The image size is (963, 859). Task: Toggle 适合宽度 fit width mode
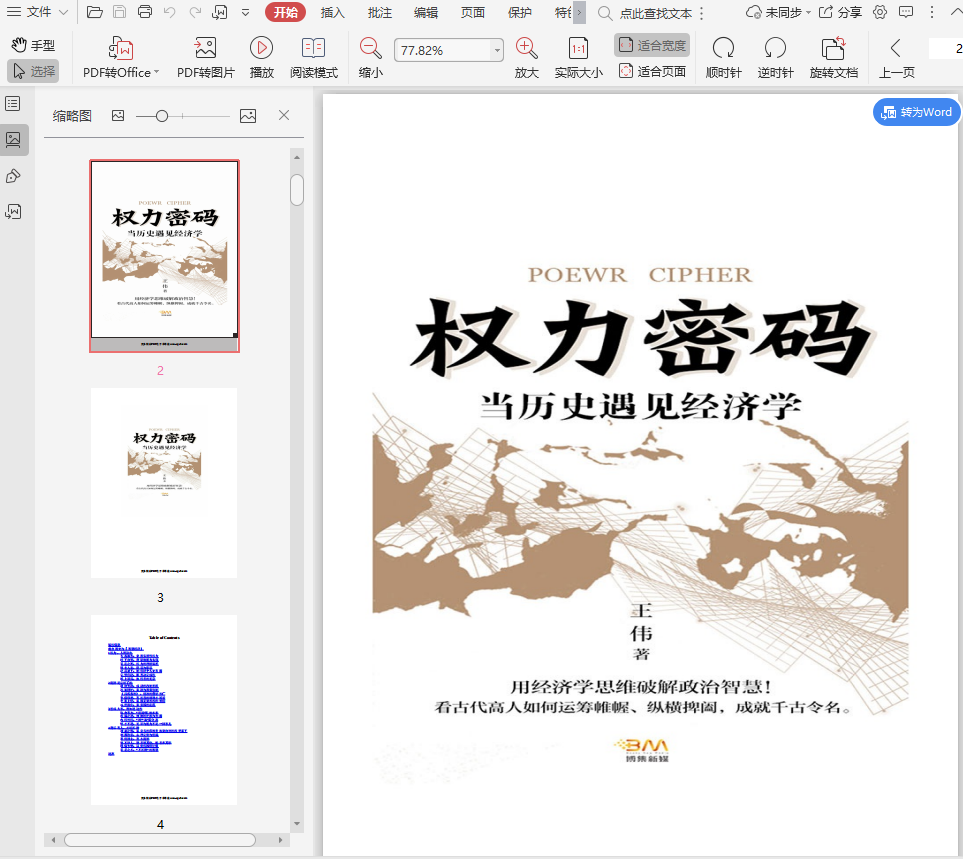[x=652, y=46]
